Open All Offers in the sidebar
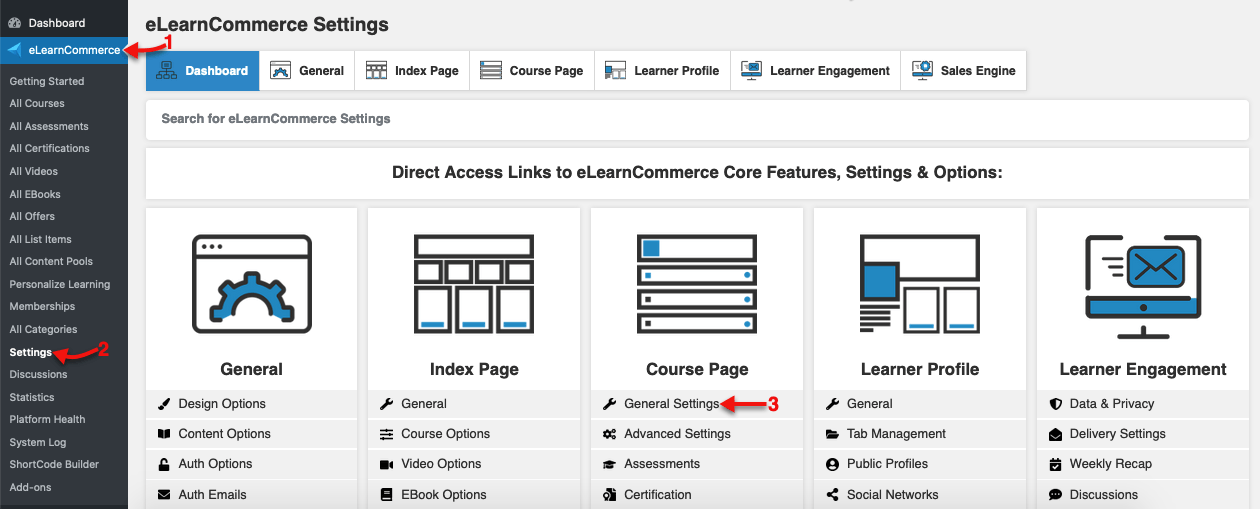1260x509 pixels. pyautogui.click(x=32, y=216)
